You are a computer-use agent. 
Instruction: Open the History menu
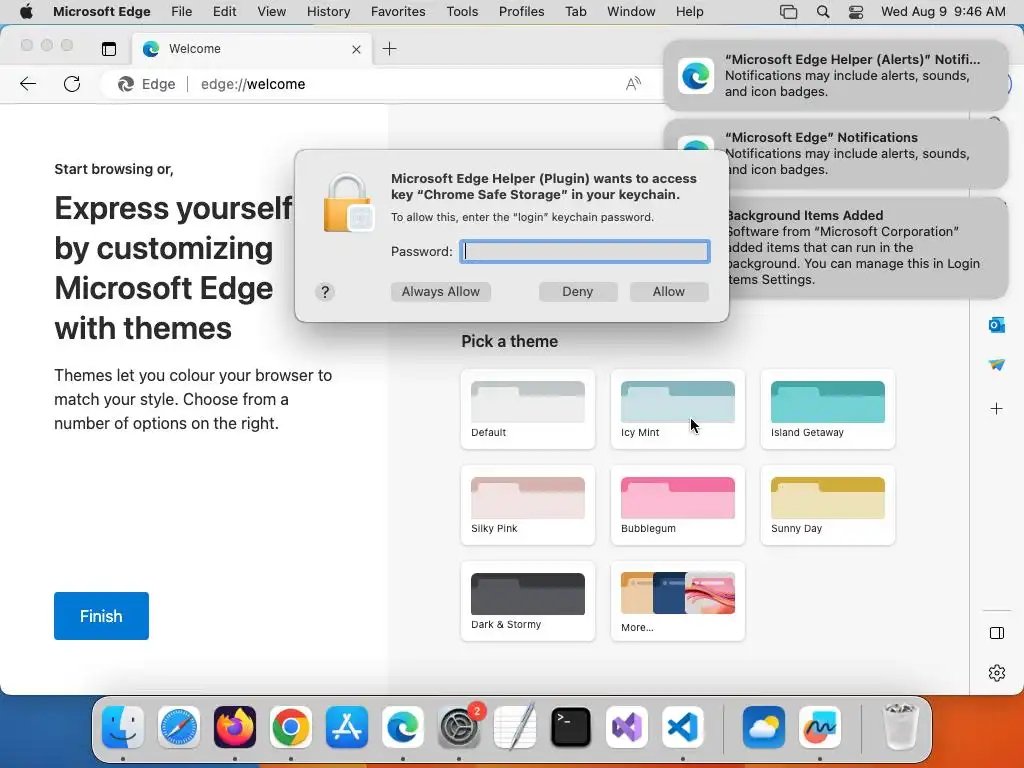[328, 12]
